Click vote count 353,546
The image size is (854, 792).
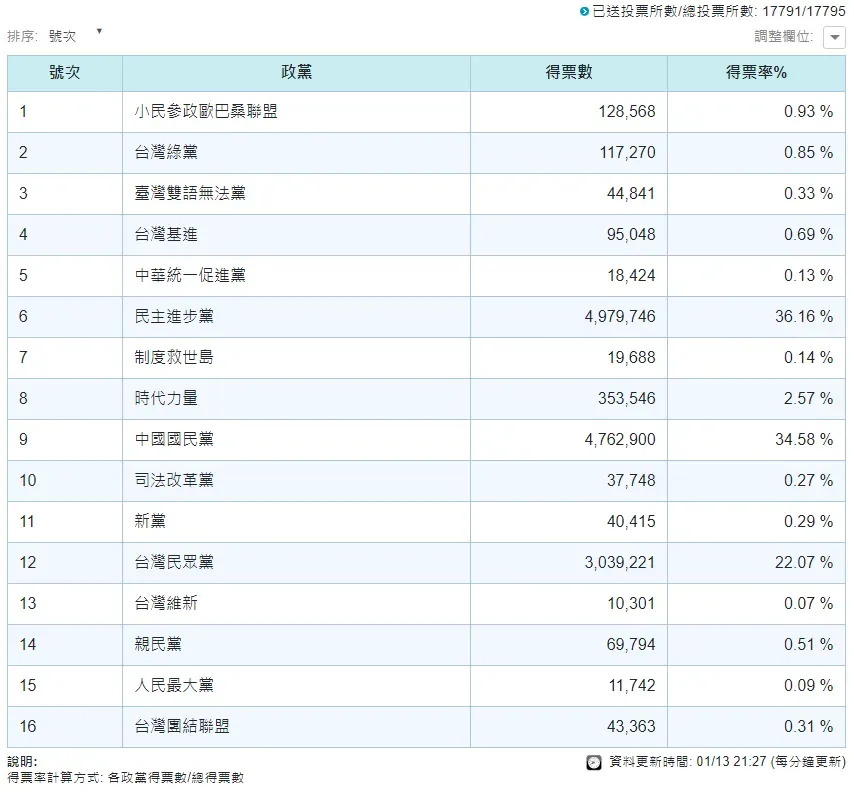click(627, 398)
